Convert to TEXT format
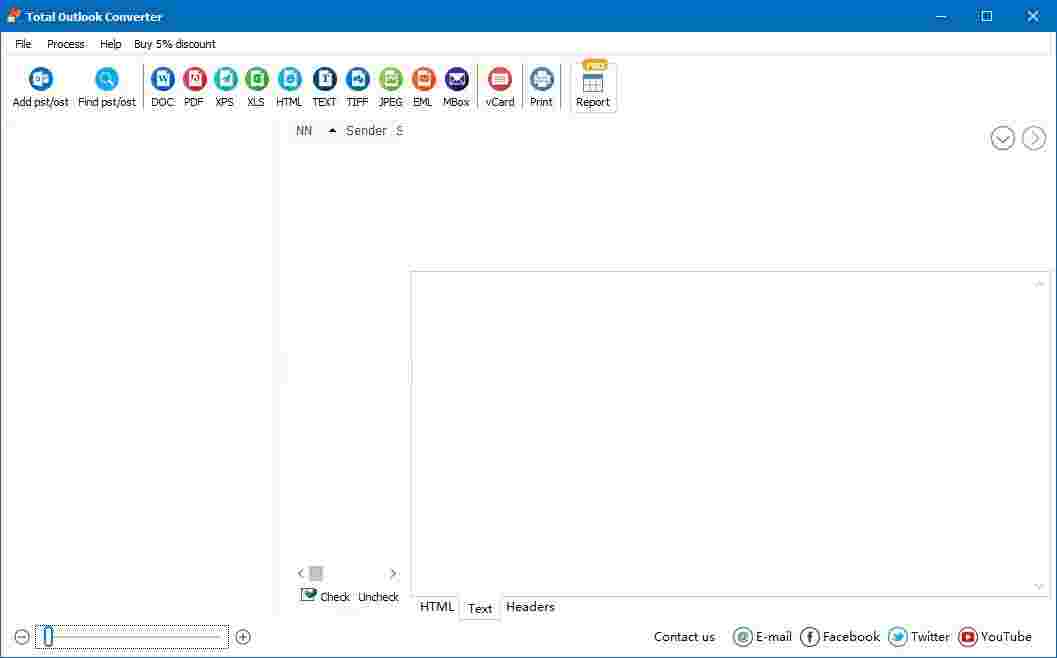 pos(324,88)
